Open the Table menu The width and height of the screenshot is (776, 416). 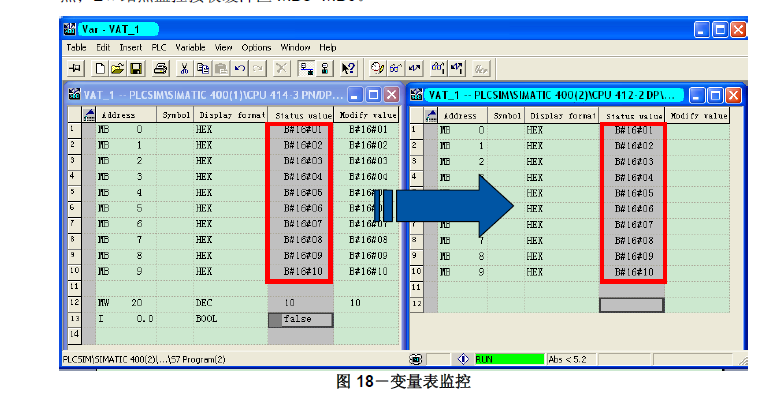(76, 47)
